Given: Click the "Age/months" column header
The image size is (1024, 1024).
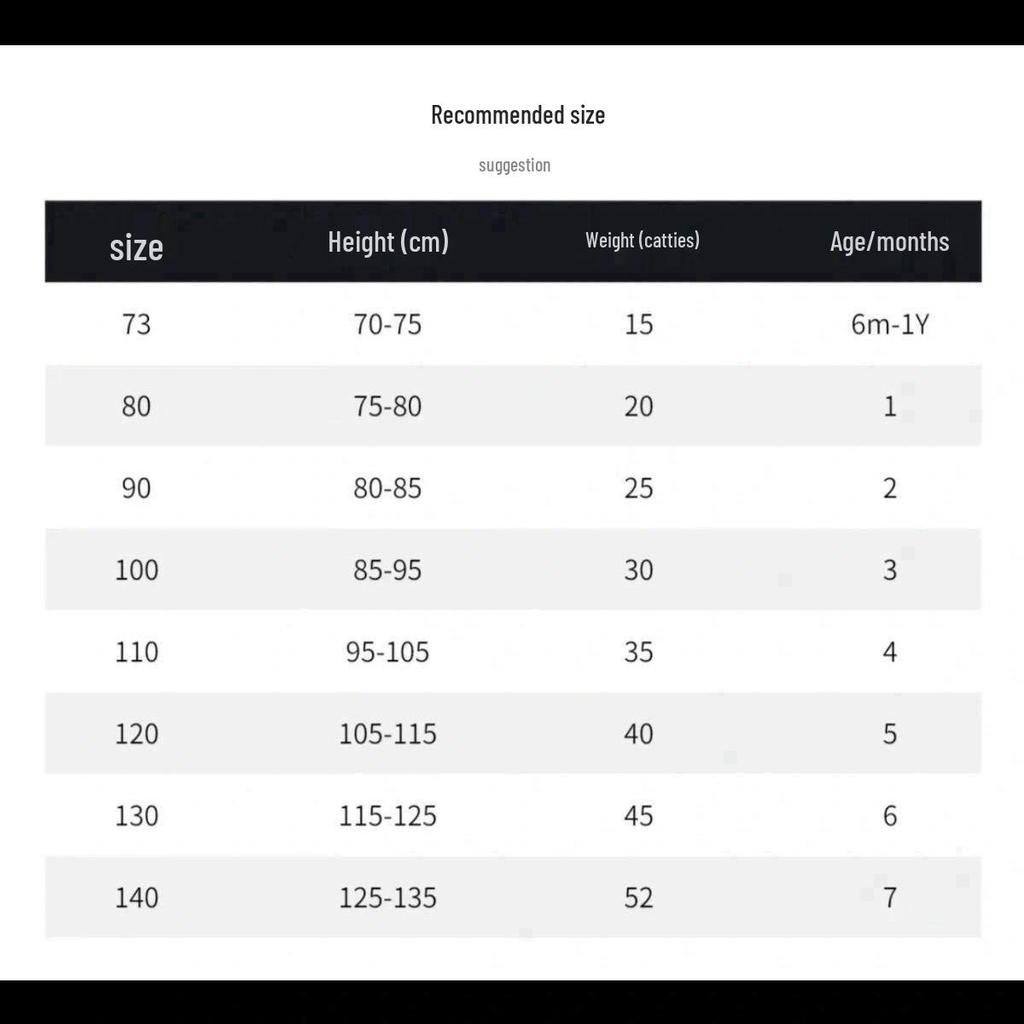Looking at the screenshot, I should (889, 242).
